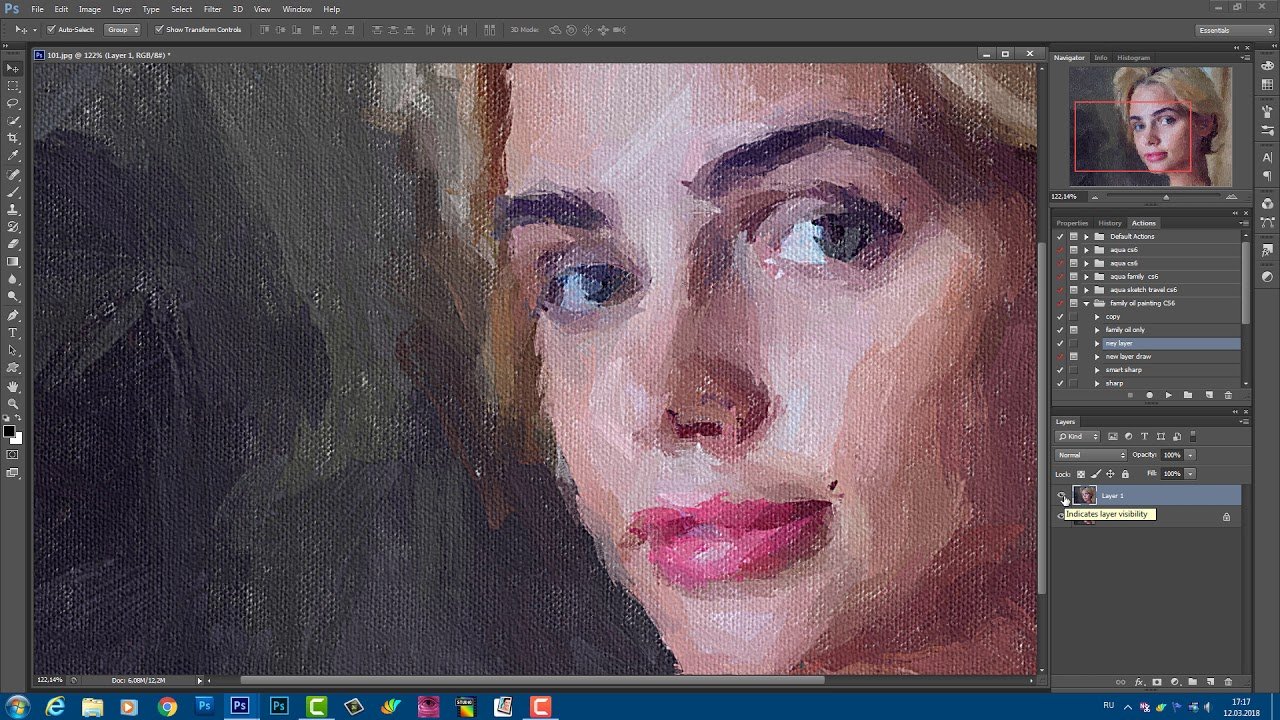Viewport: 1280px width, 720px height.
Task: Toggle the Auto-Select checkbox
Action: point(51,30)
